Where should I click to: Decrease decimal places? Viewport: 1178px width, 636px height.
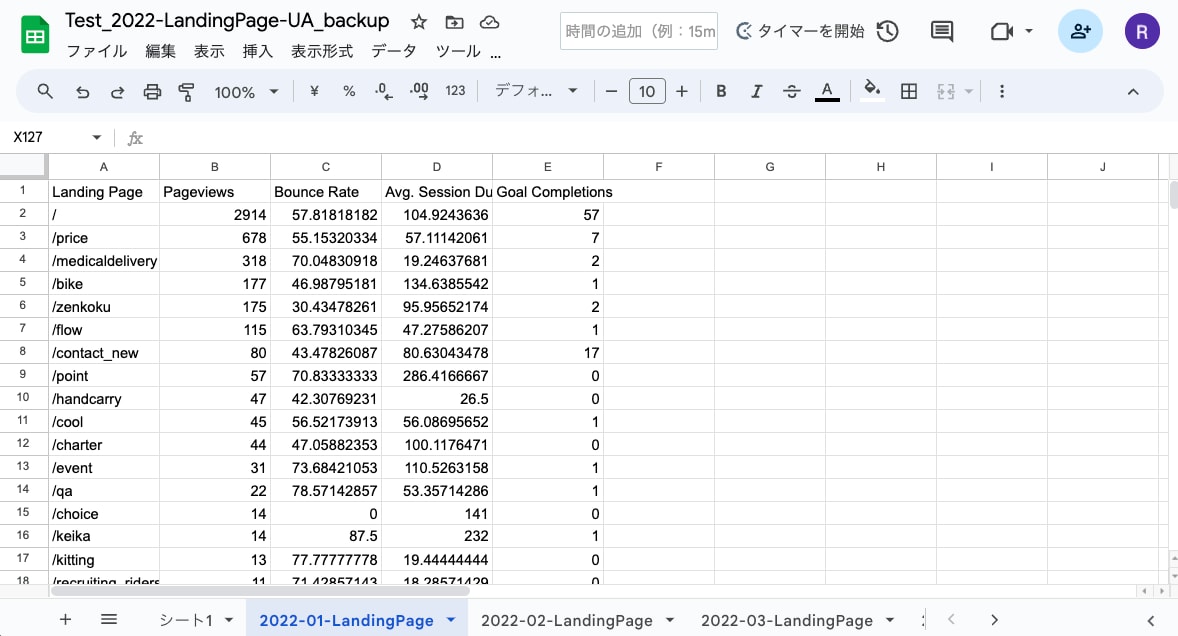click(x=383, y=92)
